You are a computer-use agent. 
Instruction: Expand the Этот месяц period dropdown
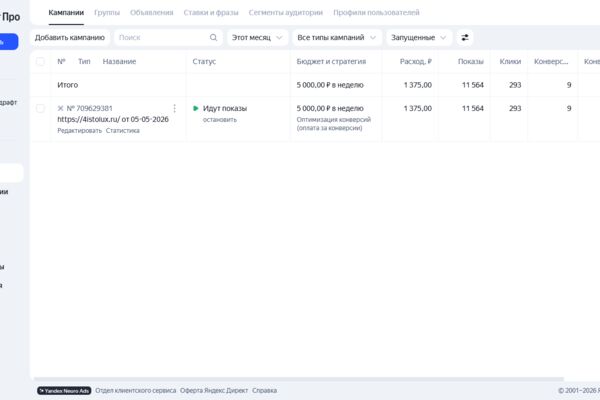pyautogui.click(x=258, y=38)
